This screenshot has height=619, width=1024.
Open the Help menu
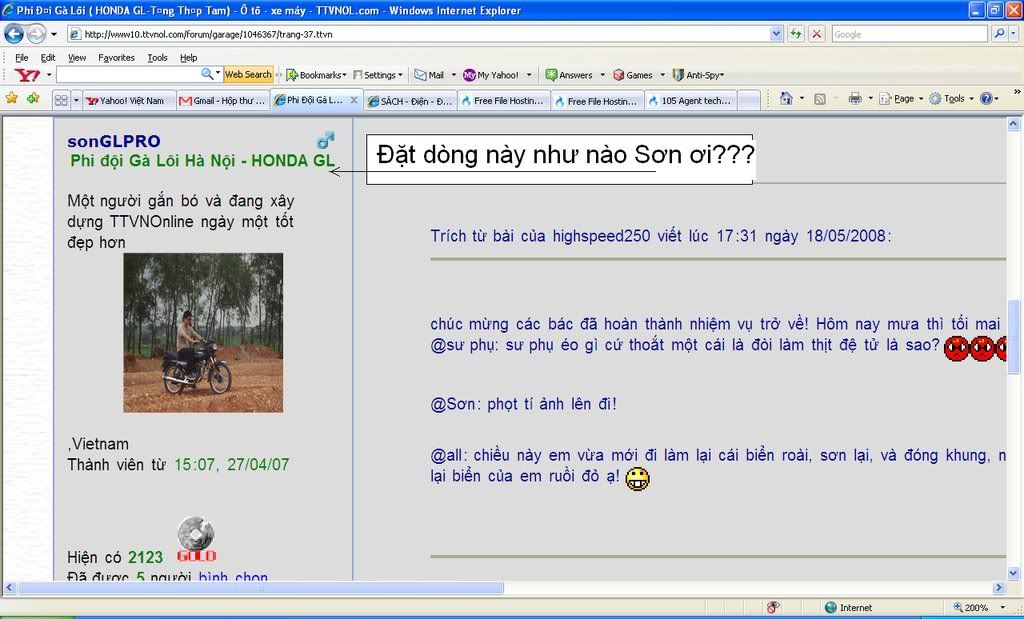coord(188,57)
